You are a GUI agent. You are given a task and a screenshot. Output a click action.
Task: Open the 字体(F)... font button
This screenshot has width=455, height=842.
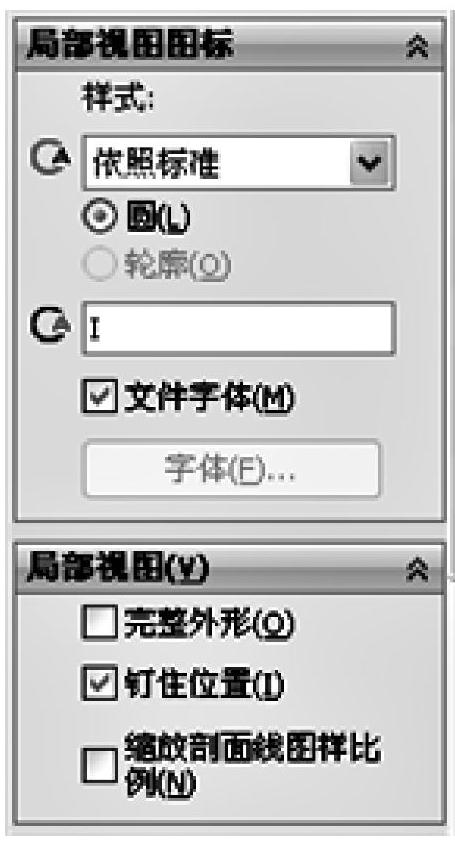click(x=231, y=469)
